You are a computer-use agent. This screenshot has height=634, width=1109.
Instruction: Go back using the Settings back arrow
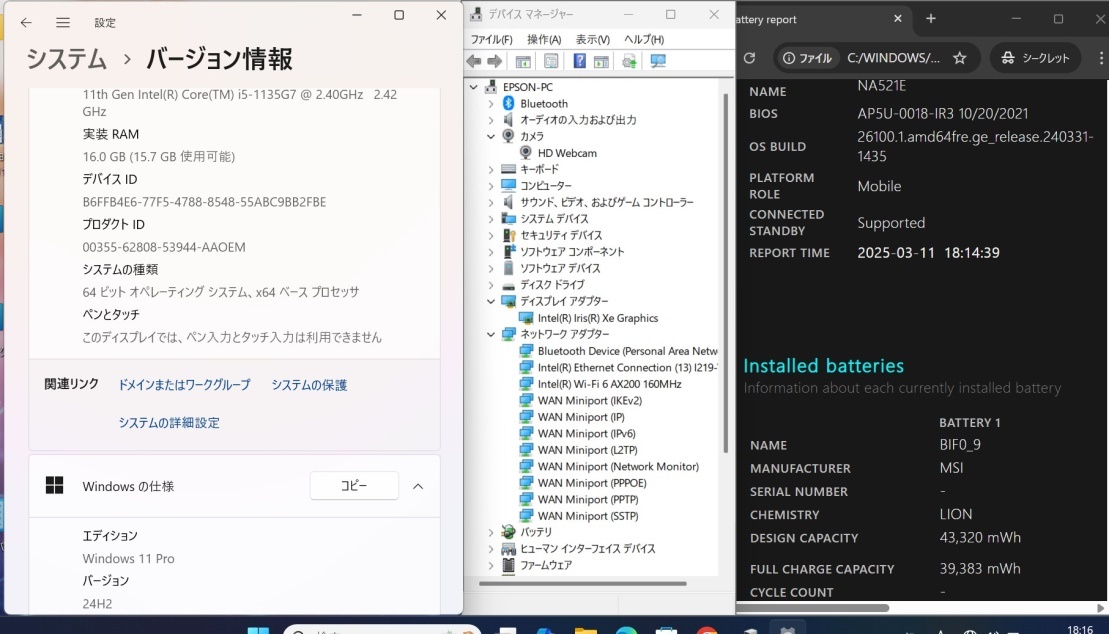[x=25, y=21]
